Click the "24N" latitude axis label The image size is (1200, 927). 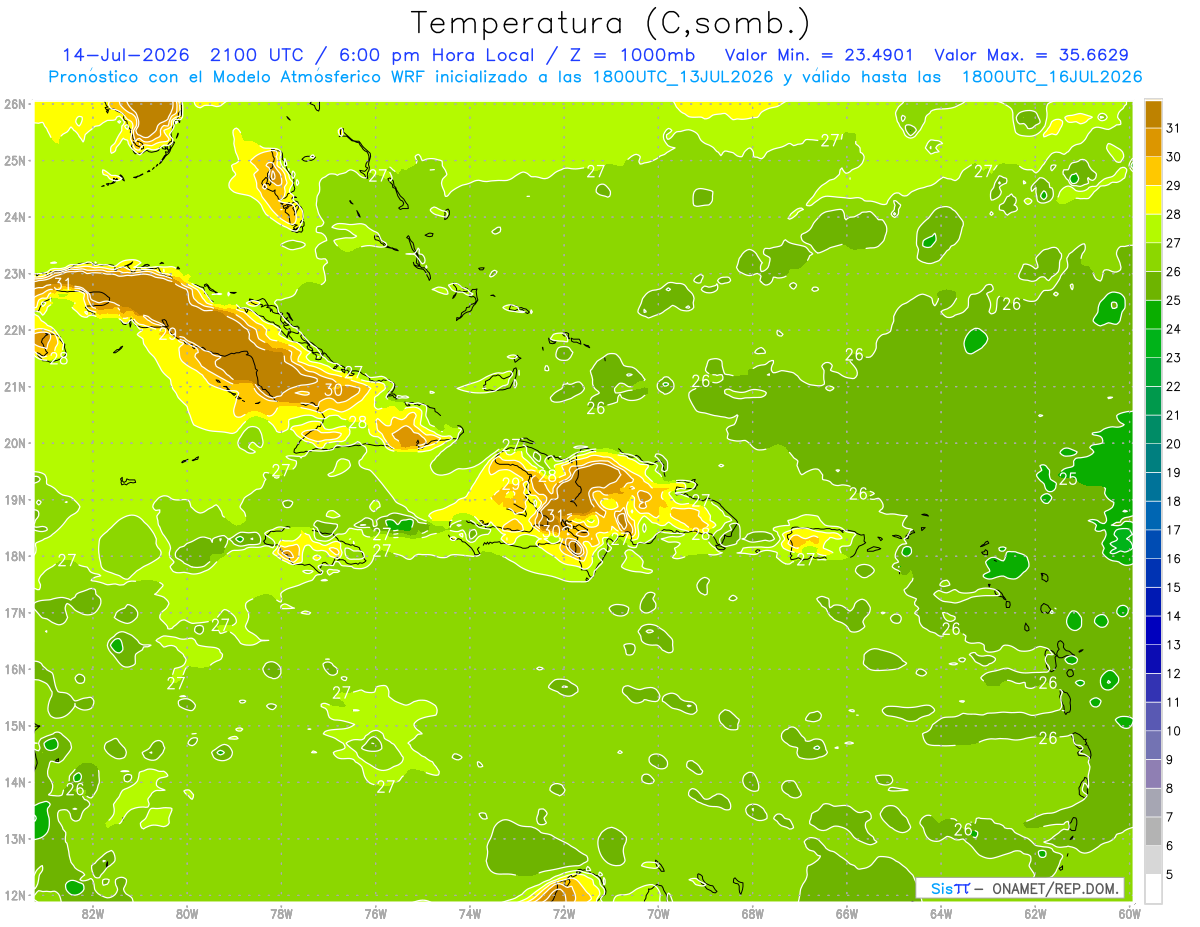coord(14,217)
